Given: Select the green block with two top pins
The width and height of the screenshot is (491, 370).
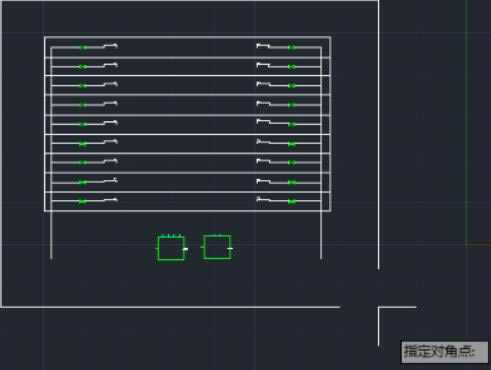Looking at the screenshot, I should coord(217,247).
